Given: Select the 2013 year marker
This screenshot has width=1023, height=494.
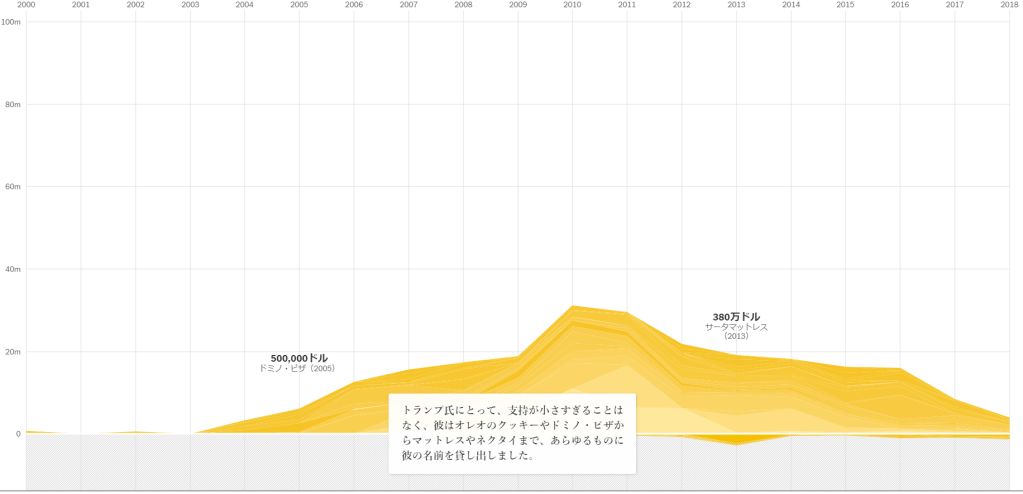Looking at the screenshot, I should coord(736,5).
